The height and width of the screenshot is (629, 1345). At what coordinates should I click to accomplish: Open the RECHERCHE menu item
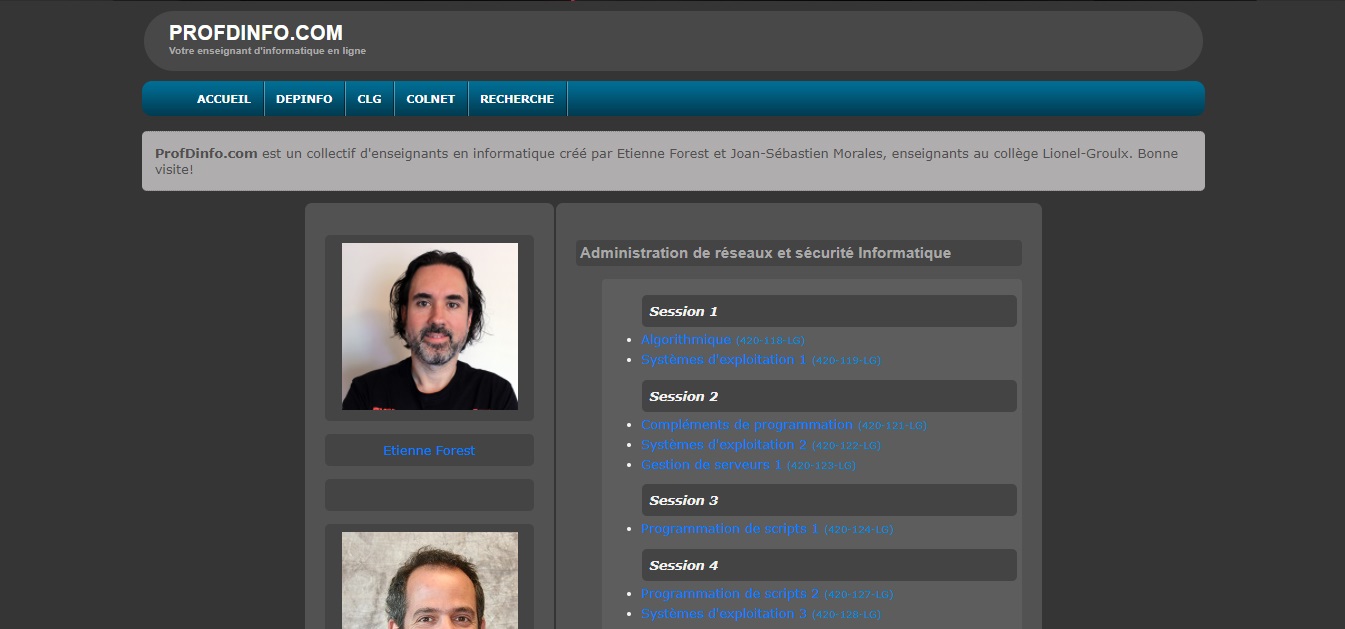517,99
